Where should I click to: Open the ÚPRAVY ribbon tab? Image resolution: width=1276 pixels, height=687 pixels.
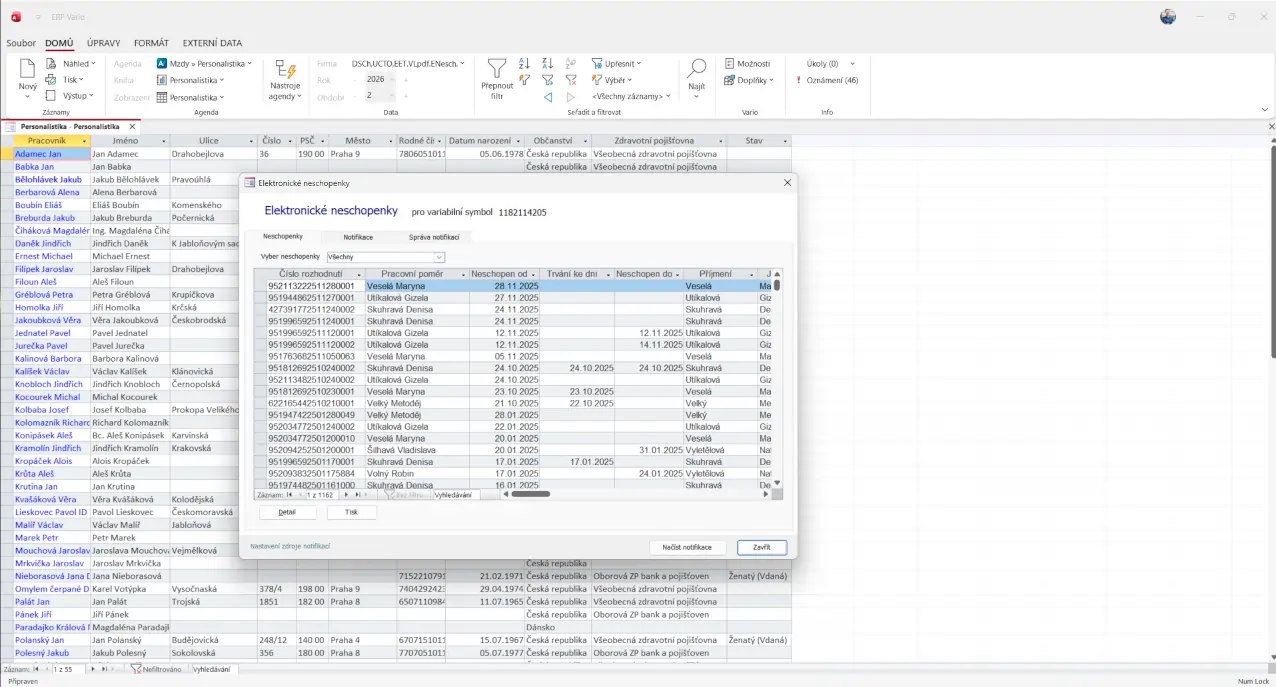tap(104, 43)
